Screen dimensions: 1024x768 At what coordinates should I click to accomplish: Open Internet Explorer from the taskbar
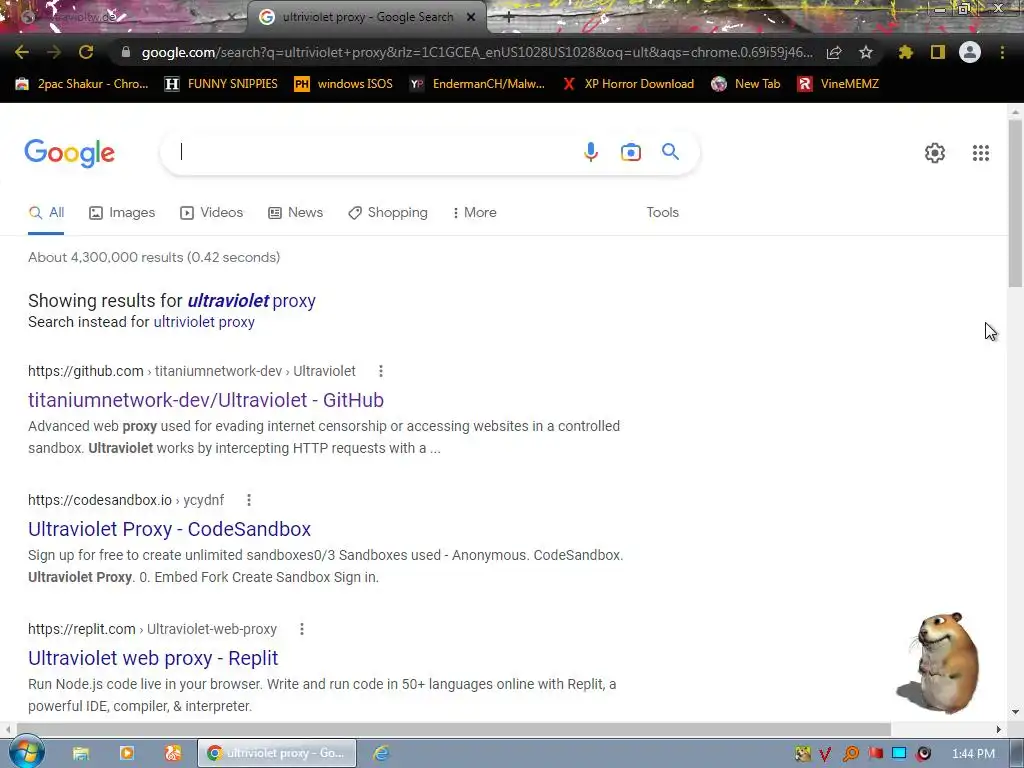[x=381, y=754]
